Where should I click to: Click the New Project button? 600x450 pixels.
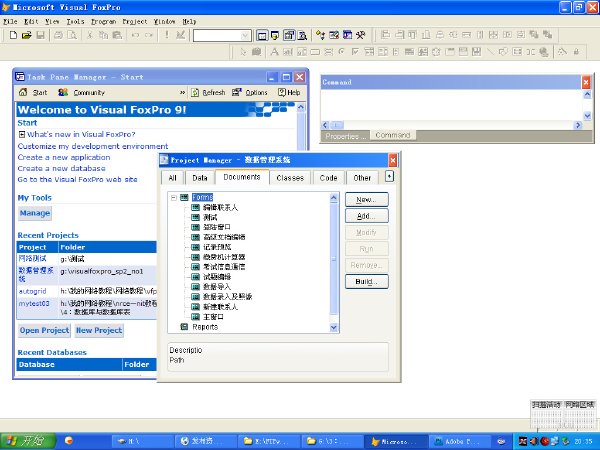pos(99,330)
